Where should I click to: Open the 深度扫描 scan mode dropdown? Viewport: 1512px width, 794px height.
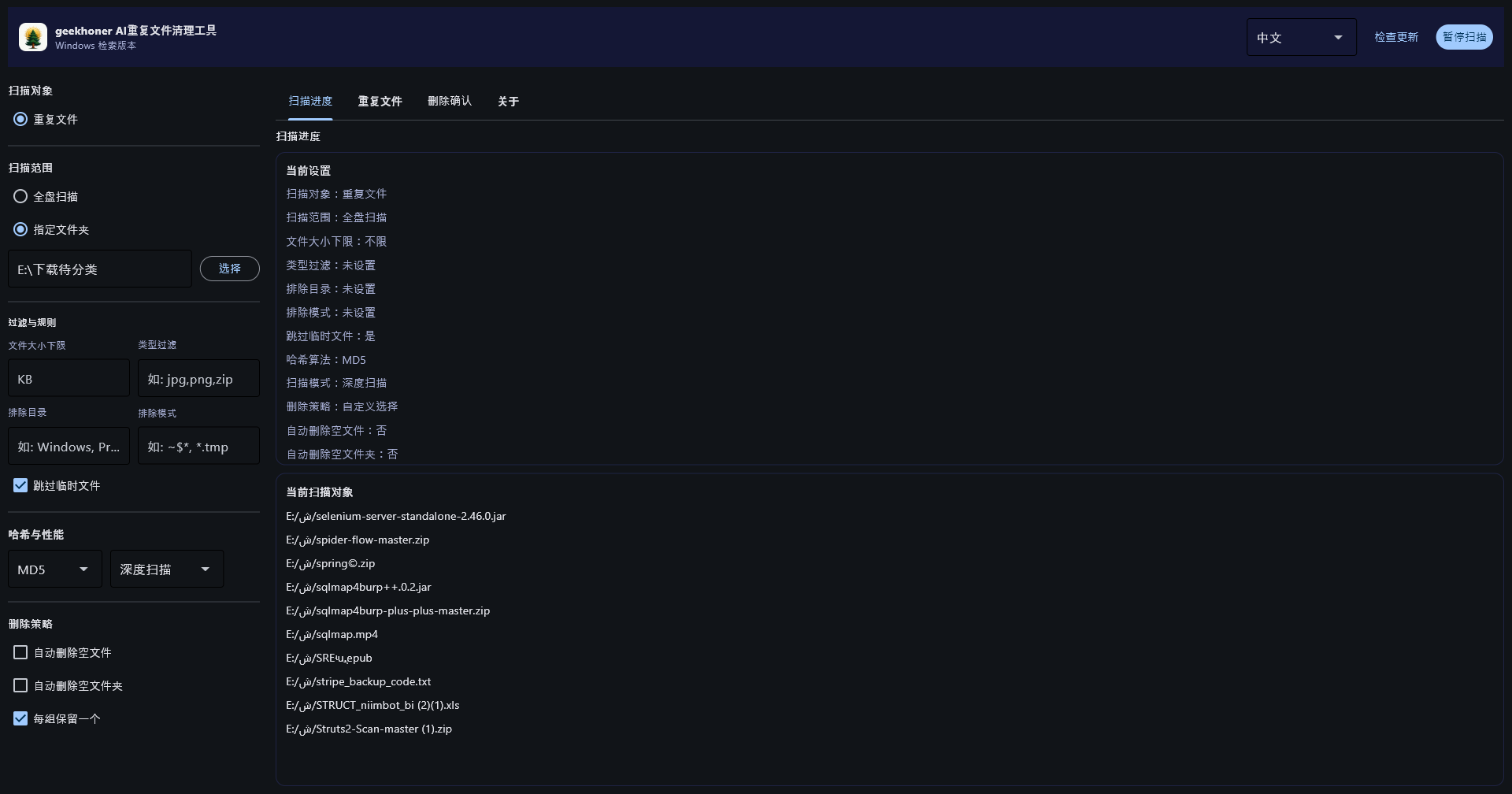(166, 570)
